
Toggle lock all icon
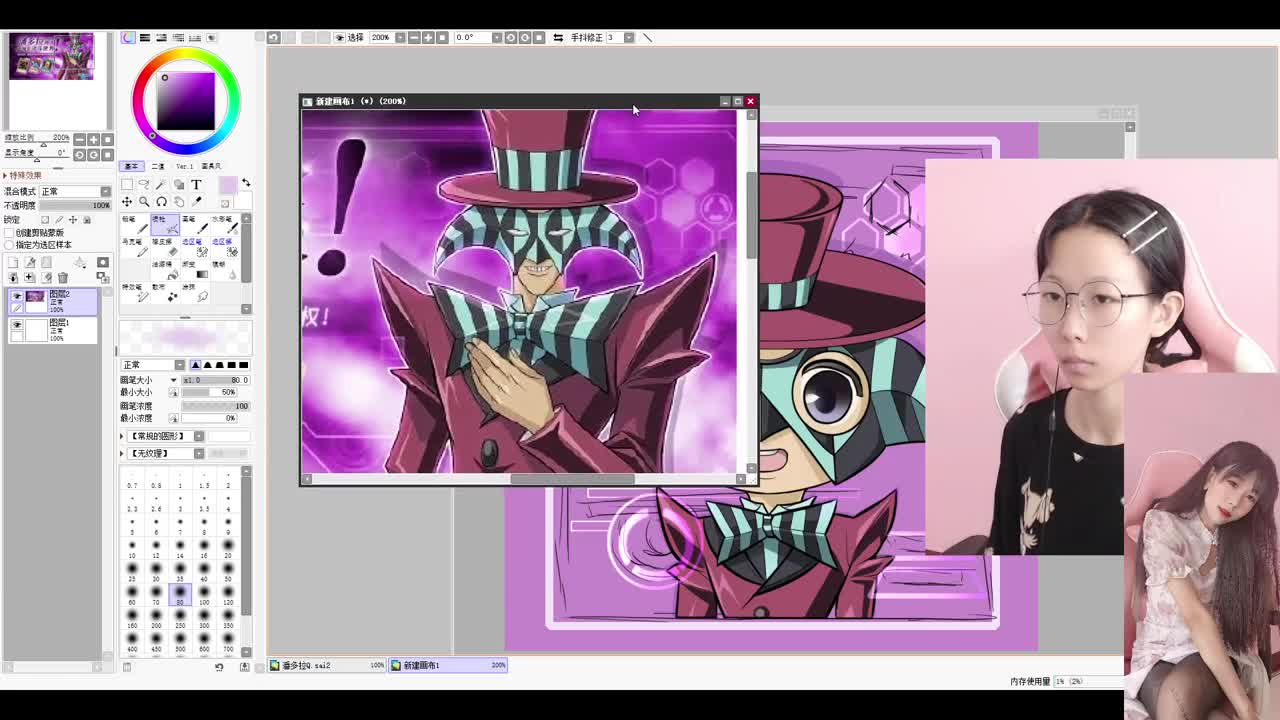(87, 220)
